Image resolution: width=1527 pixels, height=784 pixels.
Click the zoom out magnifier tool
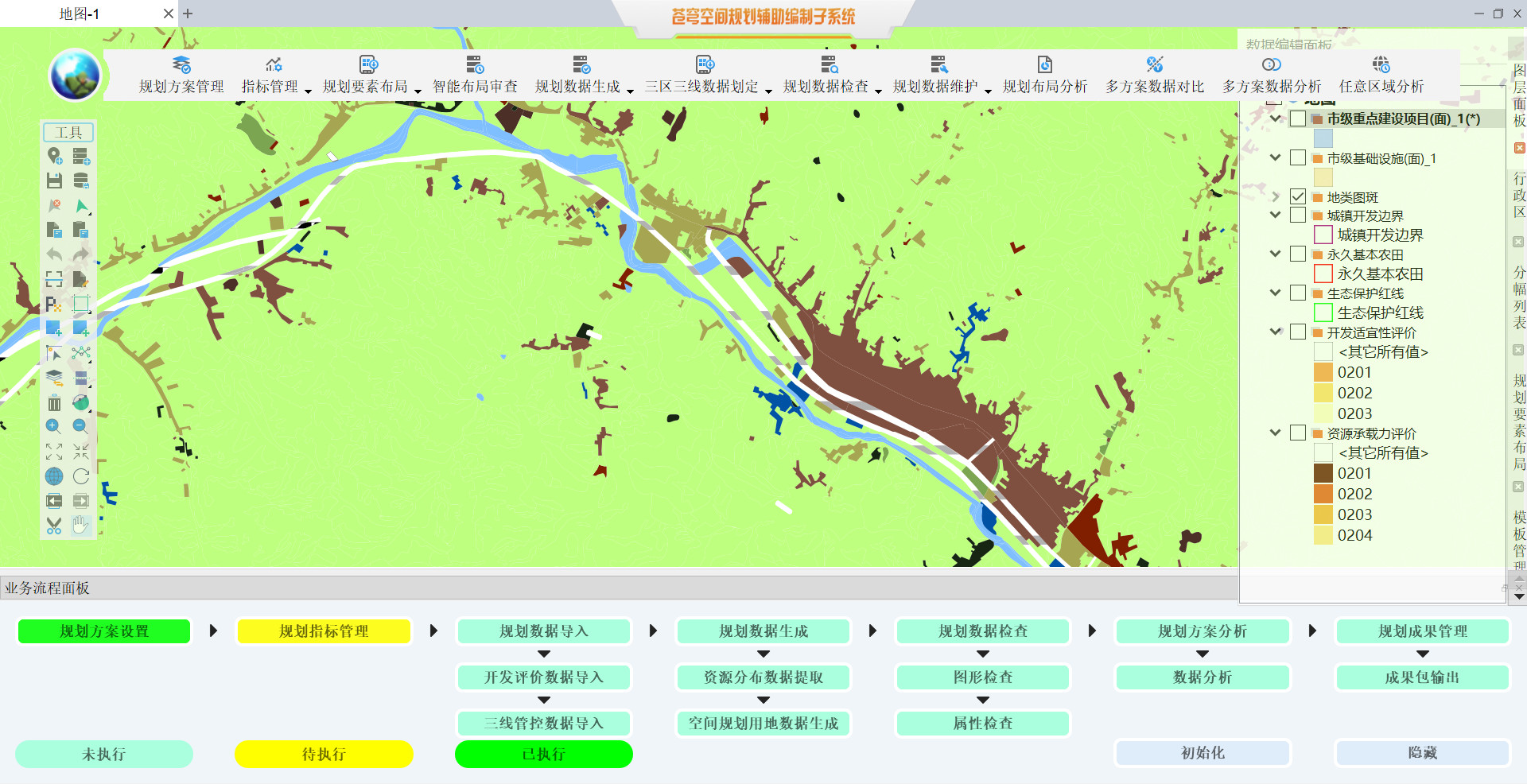point(81,427)
